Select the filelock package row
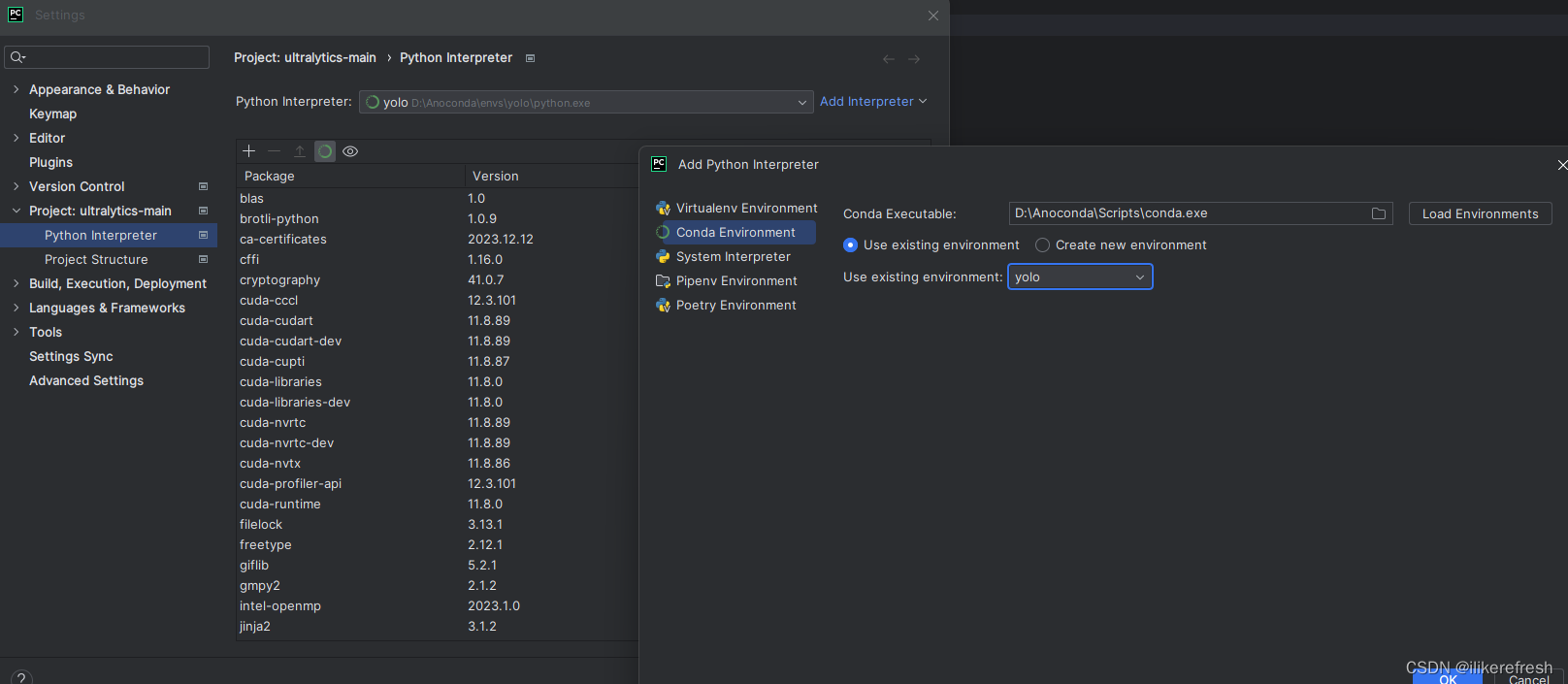 438,525
